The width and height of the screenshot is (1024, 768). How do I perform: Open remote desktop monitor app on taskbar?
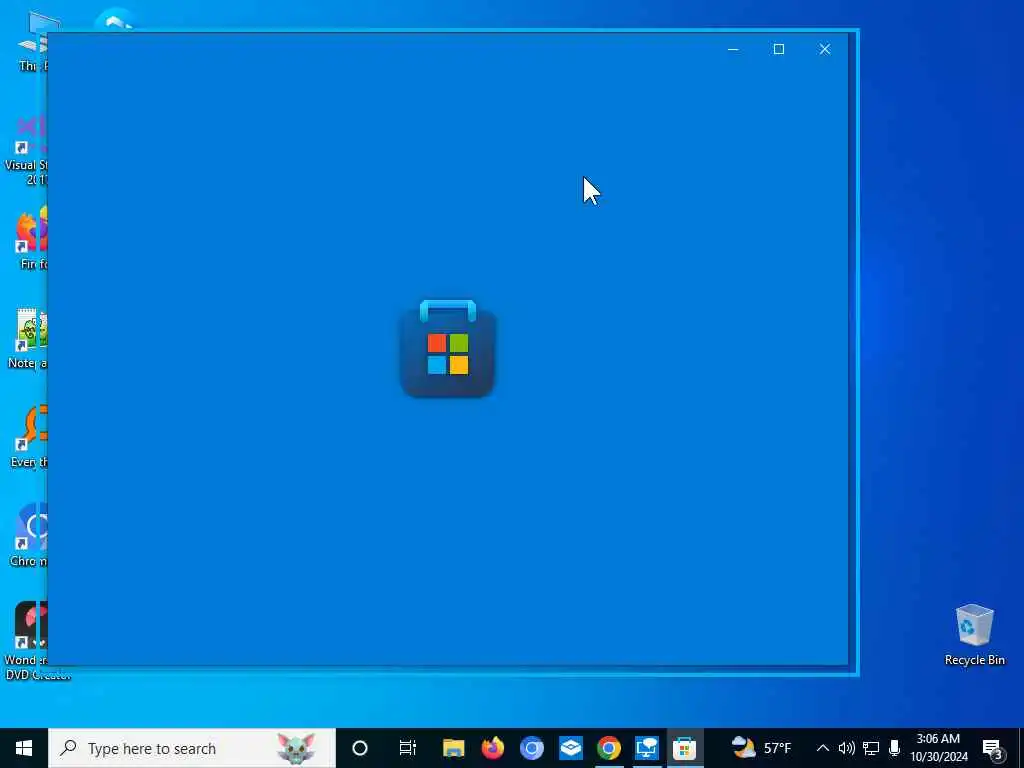click(647, 748)
